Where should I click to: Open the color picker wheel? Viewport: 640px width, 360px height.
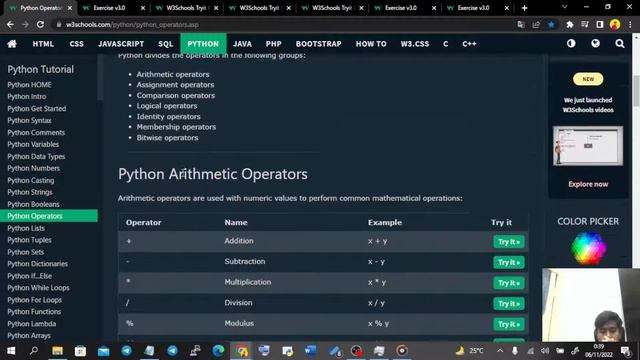588,248
